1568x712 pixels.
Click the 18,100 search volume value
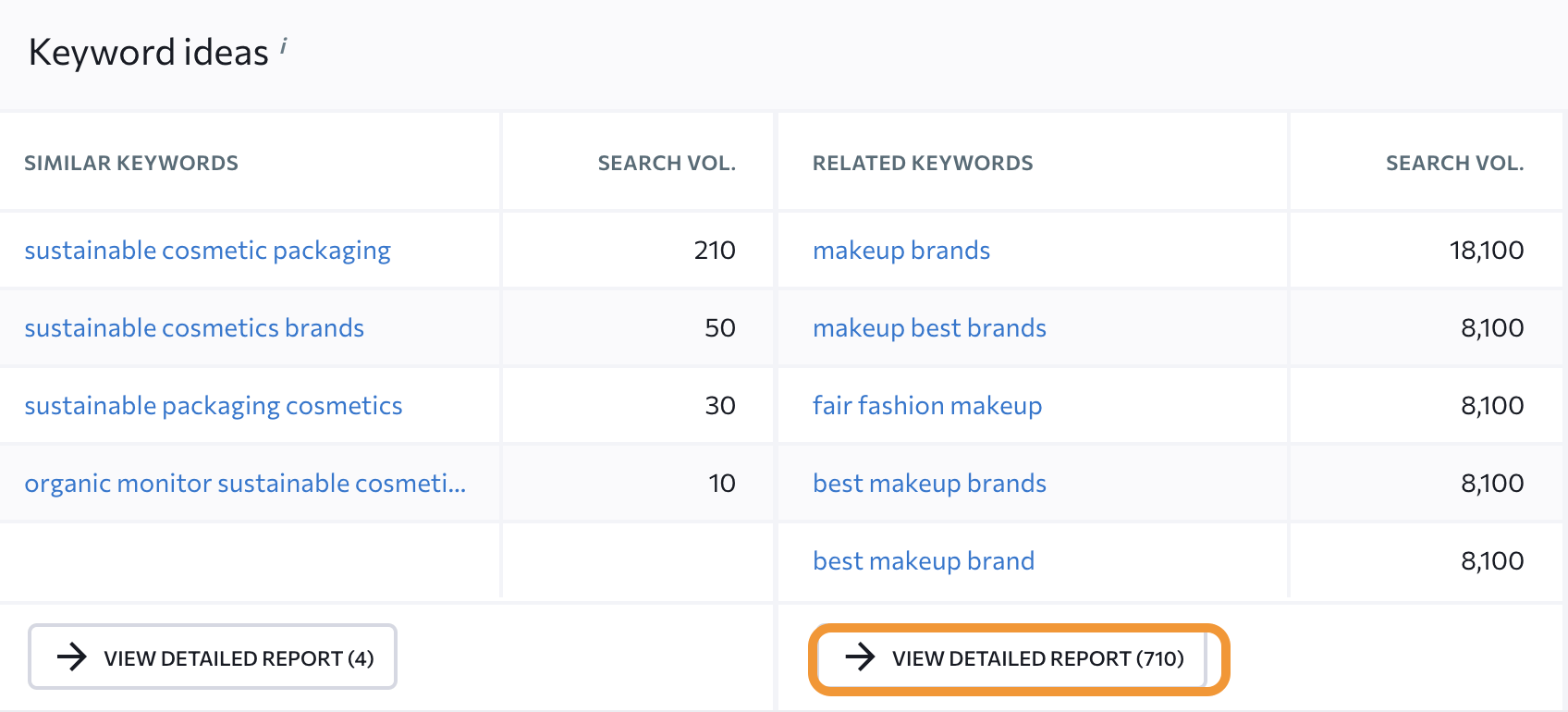[x=1486, y=251]
